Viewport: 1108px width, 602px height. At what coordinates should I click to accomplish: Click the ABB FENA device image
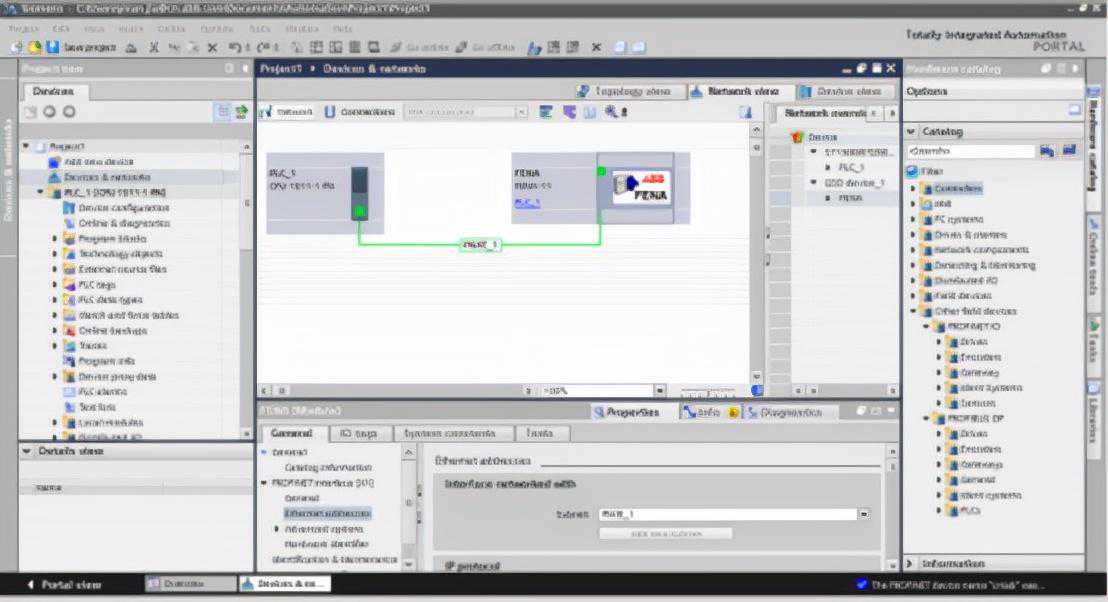pos(642,187)
